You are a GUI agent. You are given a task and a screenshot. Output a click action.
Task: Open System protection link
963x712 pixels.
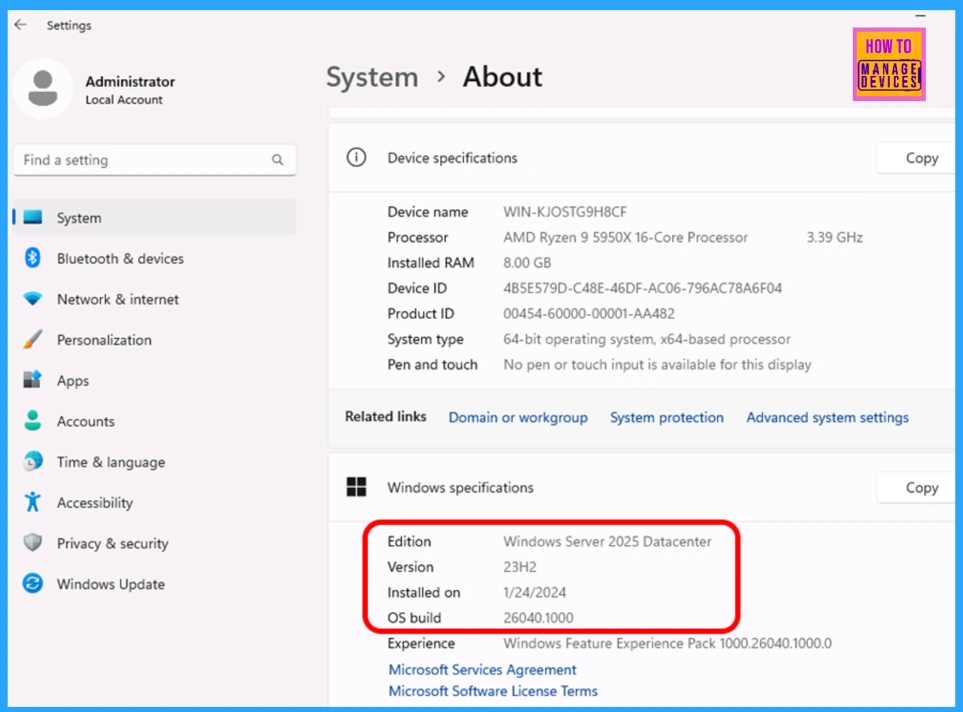(666, 417)
